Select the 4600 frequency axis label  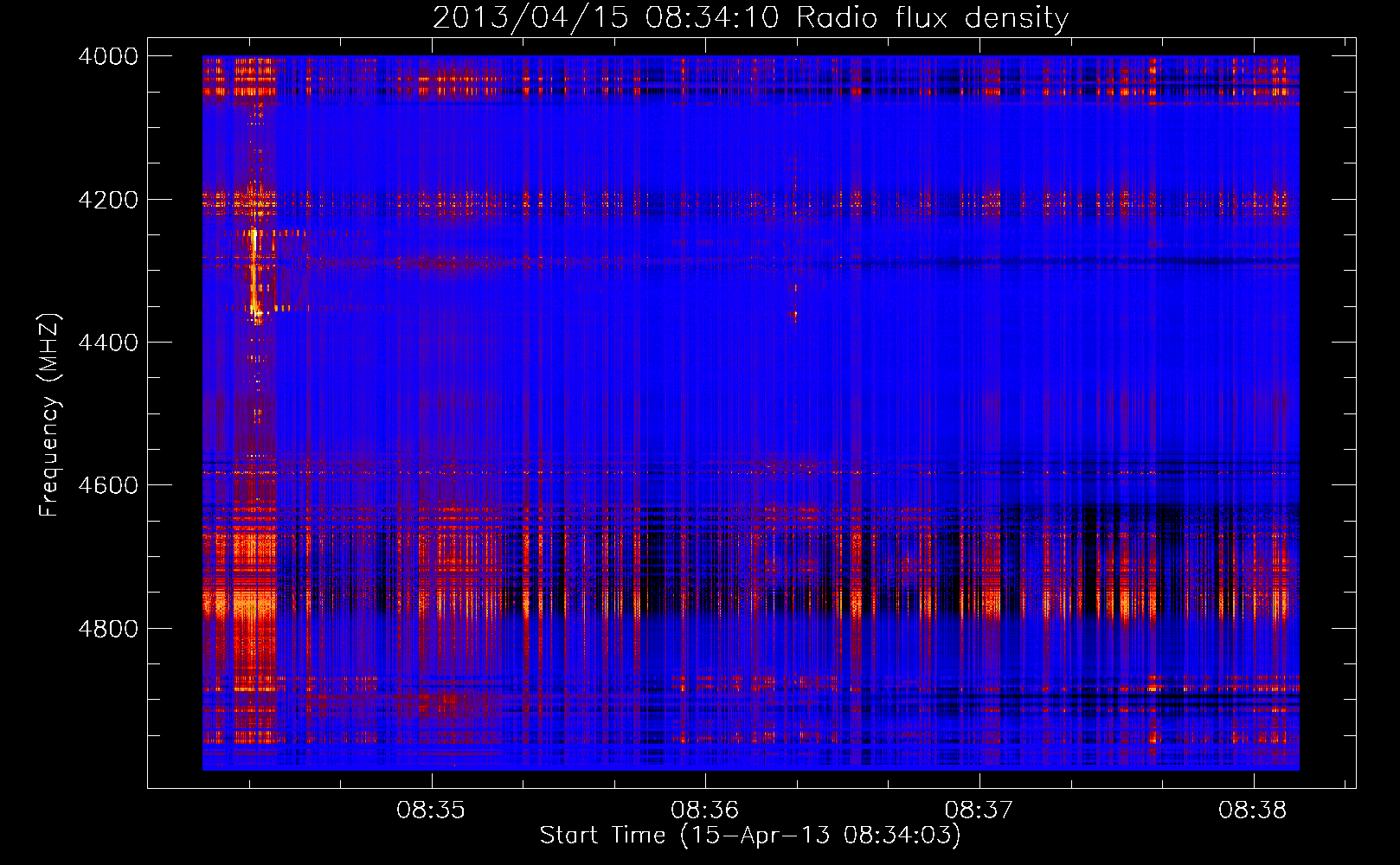(x=108, y=485)
